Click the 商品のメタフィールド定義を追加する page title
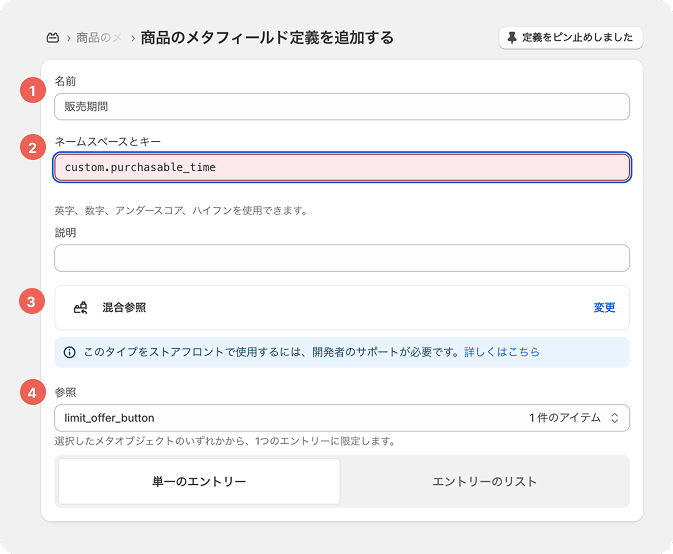This screenshot has height=554, width=673. [x=267, y=38]
